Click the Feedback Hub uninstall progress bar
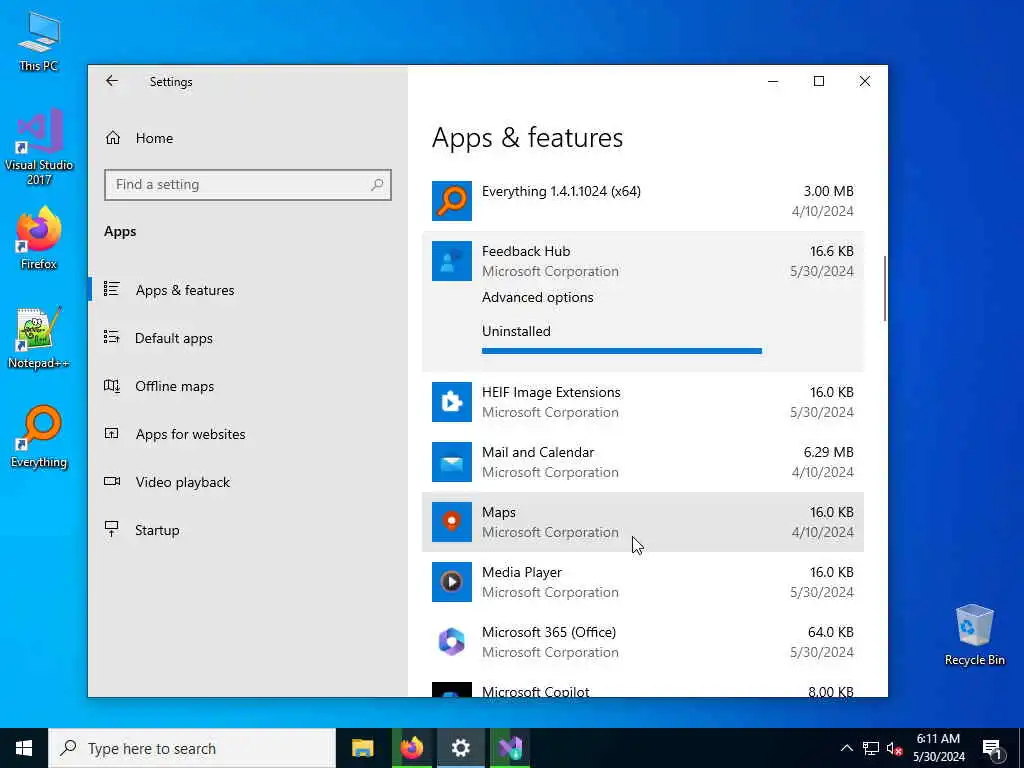1024x768 pixels. click(x=622, y=351)
